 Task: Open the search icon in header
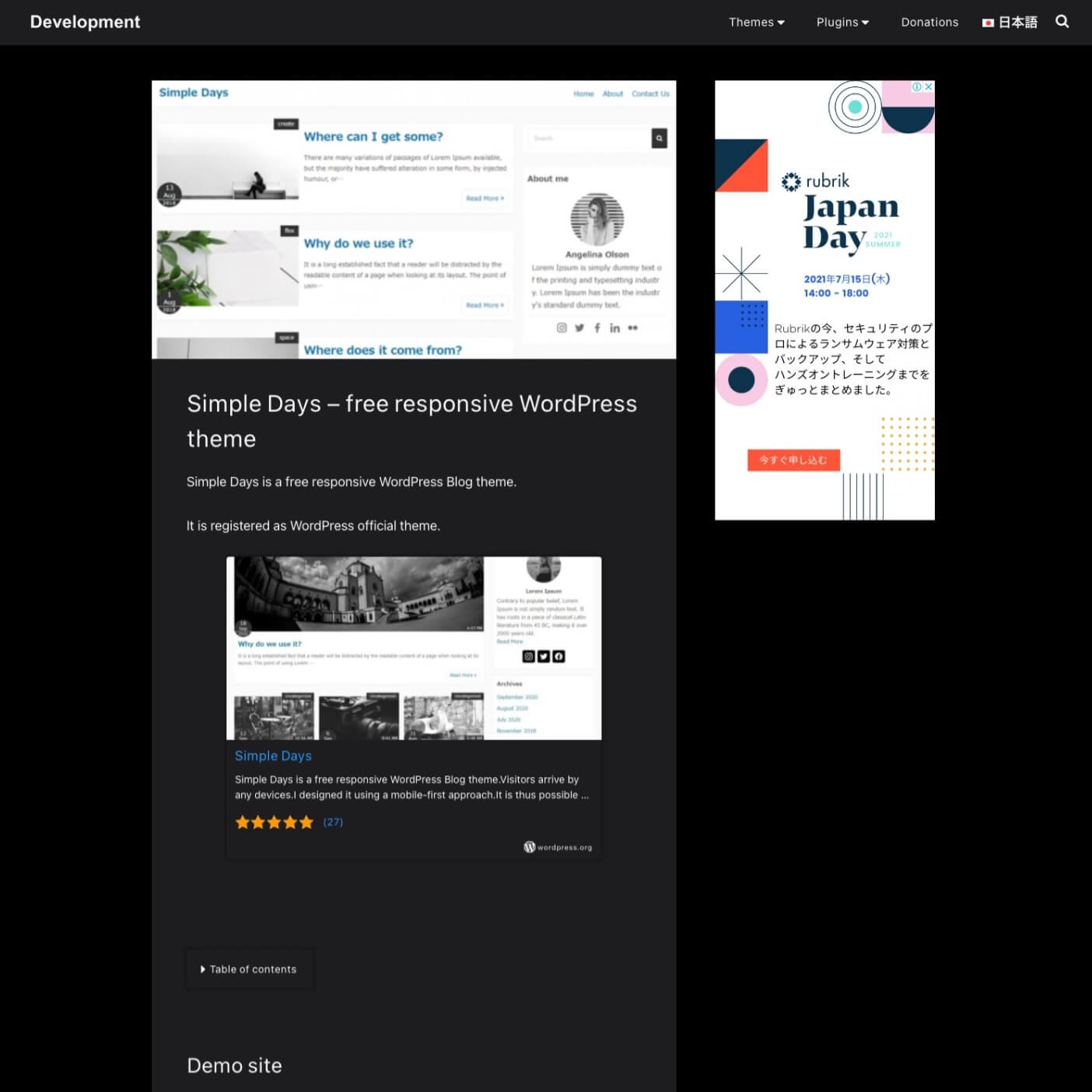(x=1062, y=22)
